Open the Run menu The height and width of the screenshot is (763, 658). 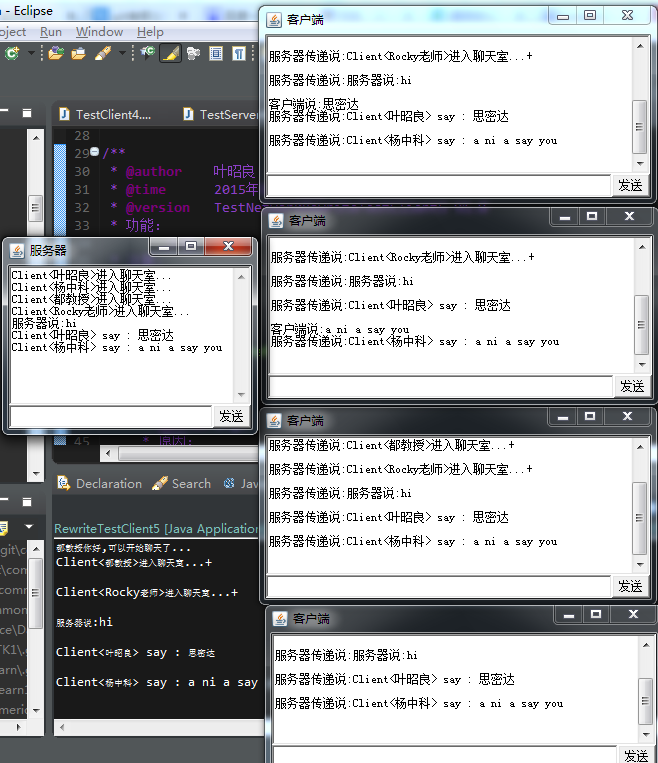50,32
